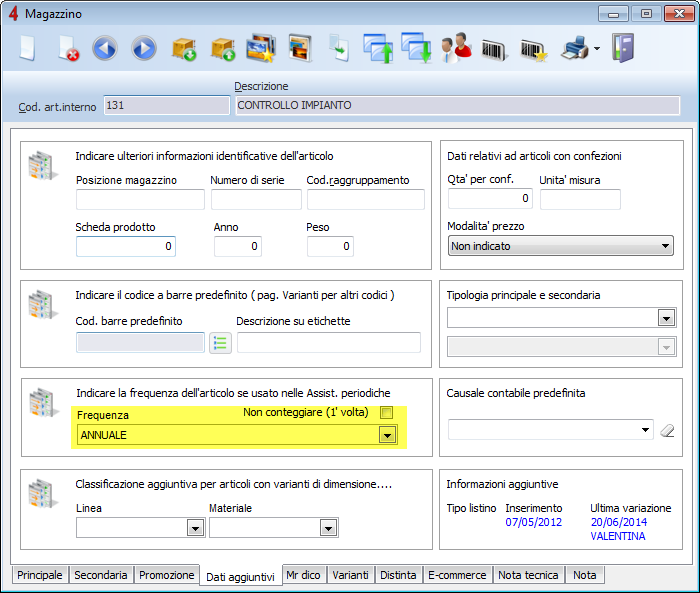
Task: Click the Anno field
Action: click(238, 246)
